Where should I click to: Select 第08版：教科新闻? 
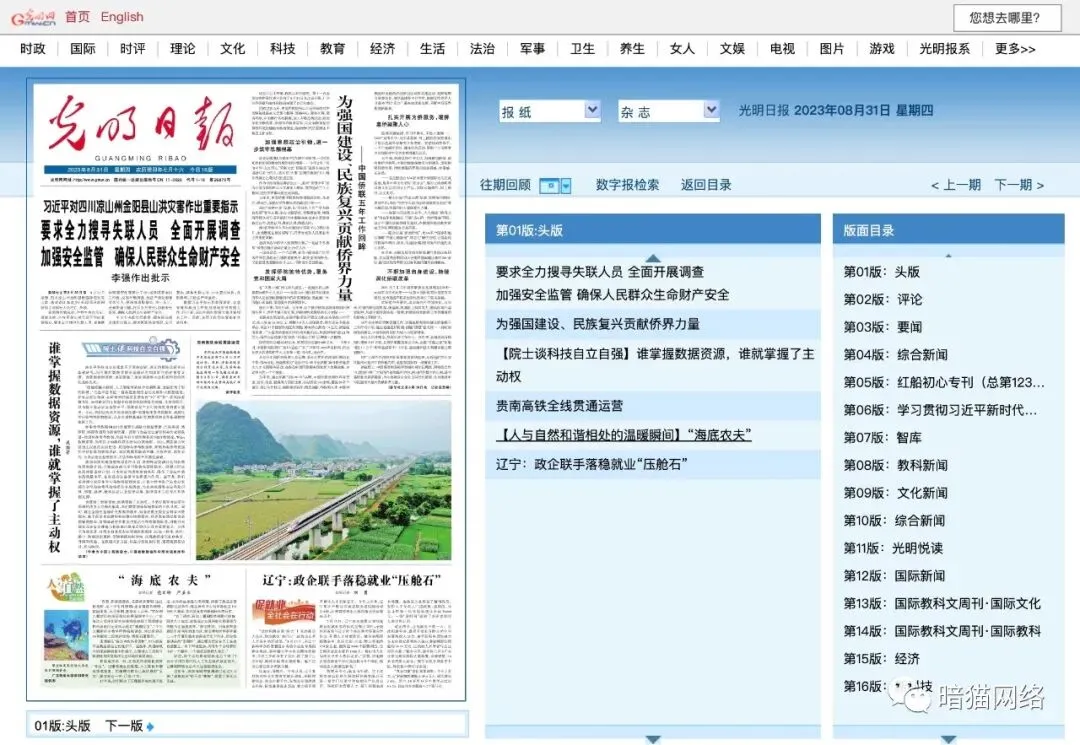coord(895,465)
